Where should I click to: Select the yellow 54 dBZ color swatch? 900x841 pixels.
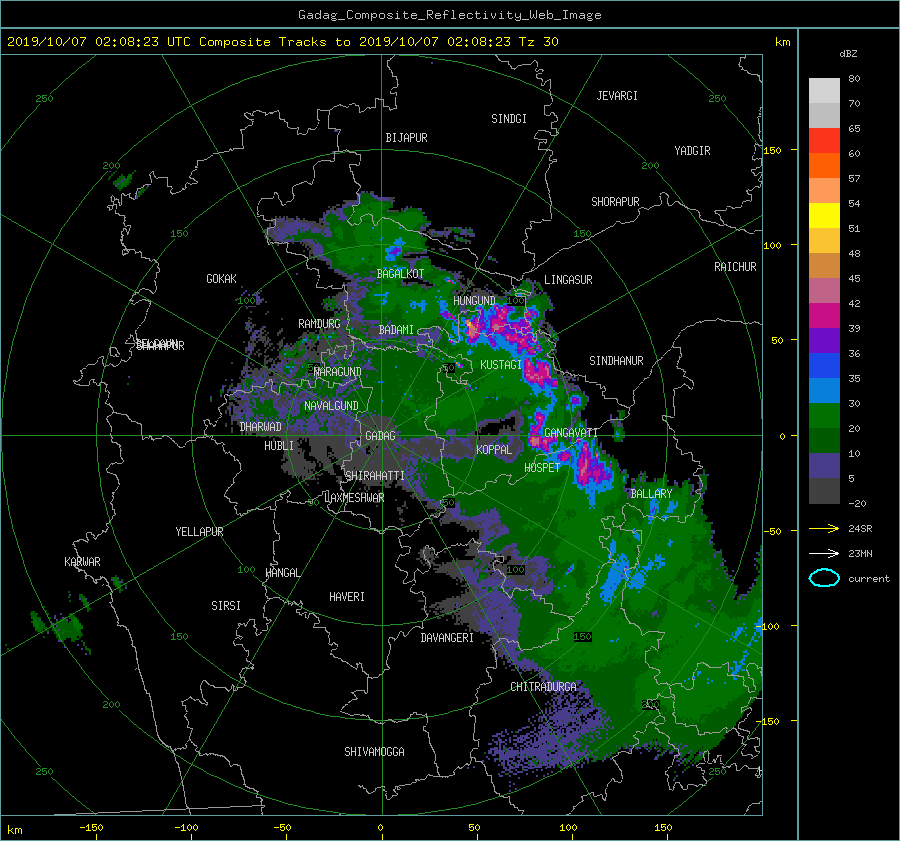pos(824,215)
